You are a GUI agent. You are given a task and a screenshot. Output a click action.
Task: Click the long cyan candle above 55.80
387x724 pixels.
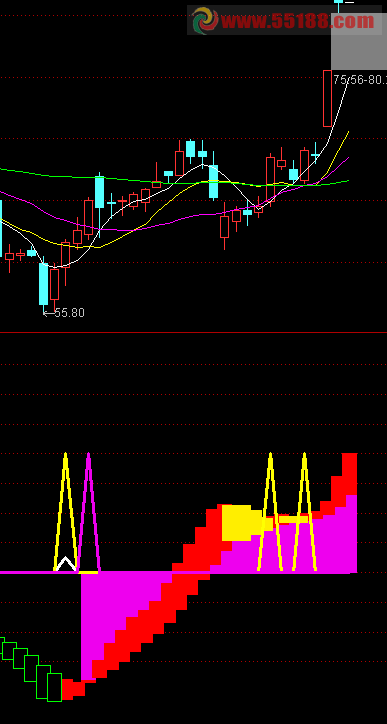[43, 284]
